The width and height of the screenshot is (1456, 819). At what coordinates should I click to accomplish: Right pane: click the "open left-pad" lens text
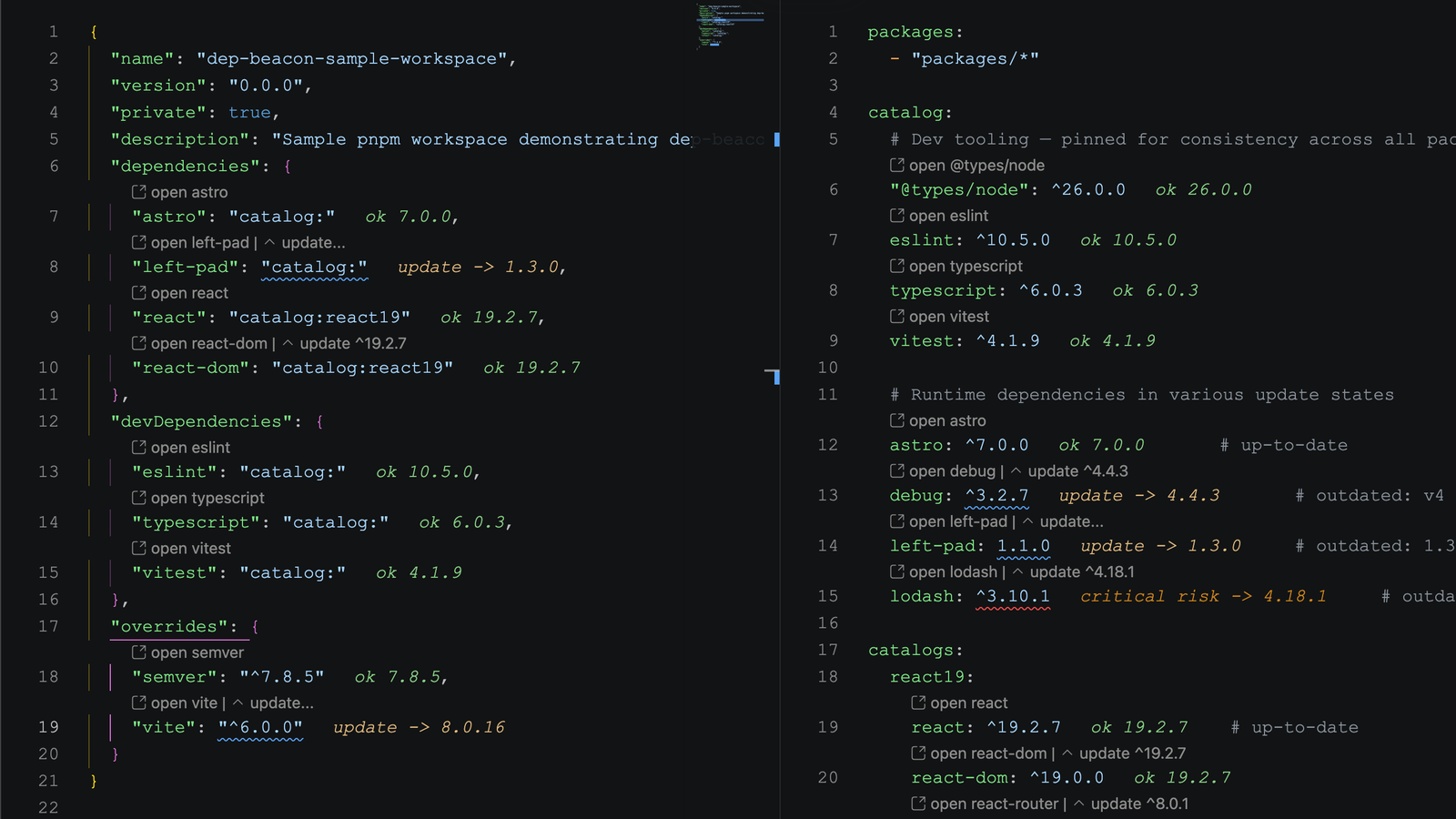(x=958, y=521)
